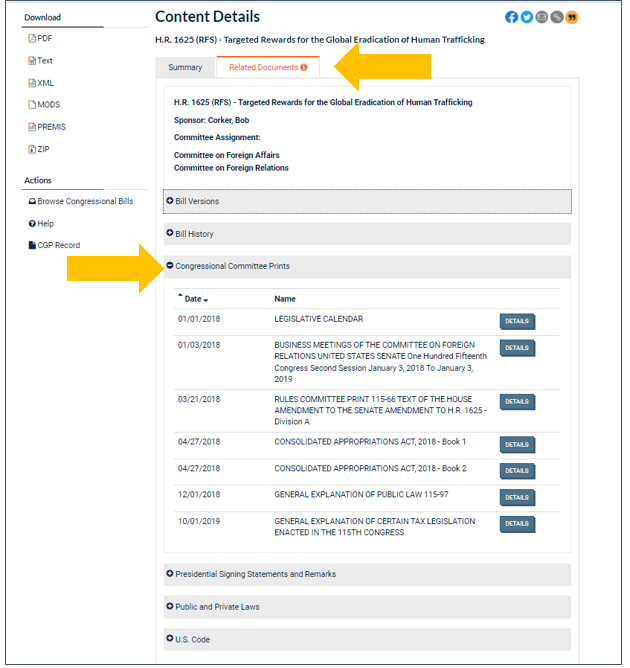Click the yellow citation quote icon

coord(572,17)
